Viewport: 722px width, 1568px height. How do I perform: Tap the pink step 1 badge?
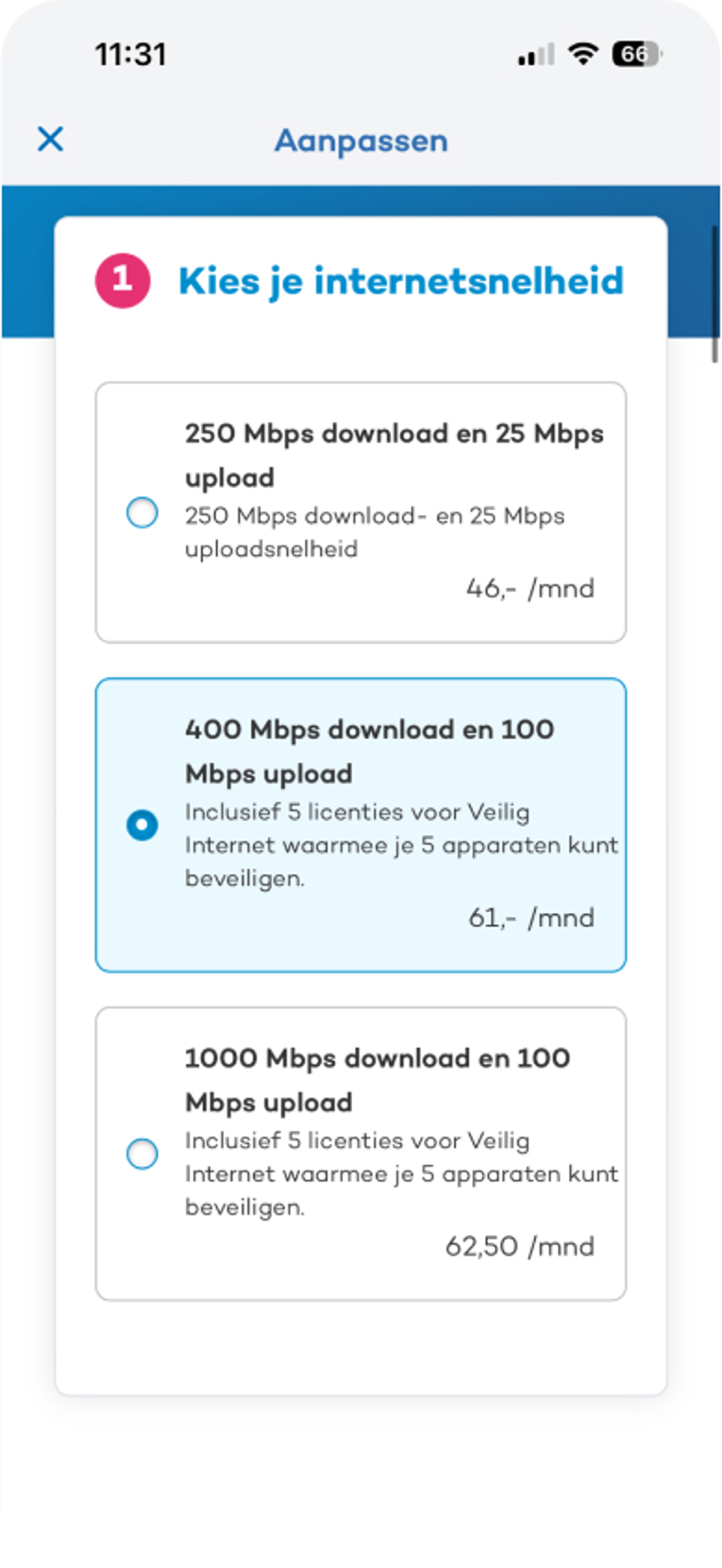coord(122,281)
